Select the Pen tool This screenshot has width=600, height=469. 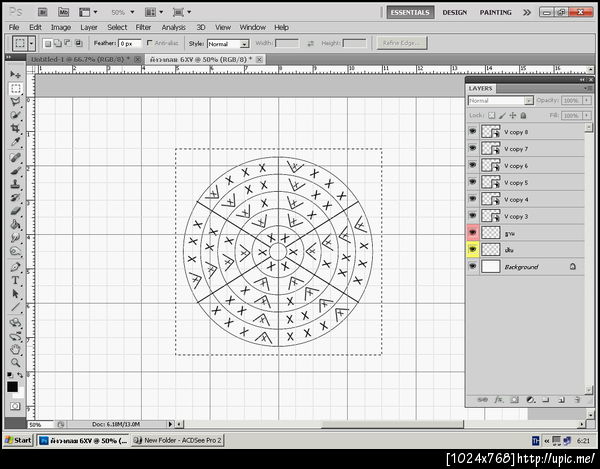pyautogui.click(x=15, y=267)
